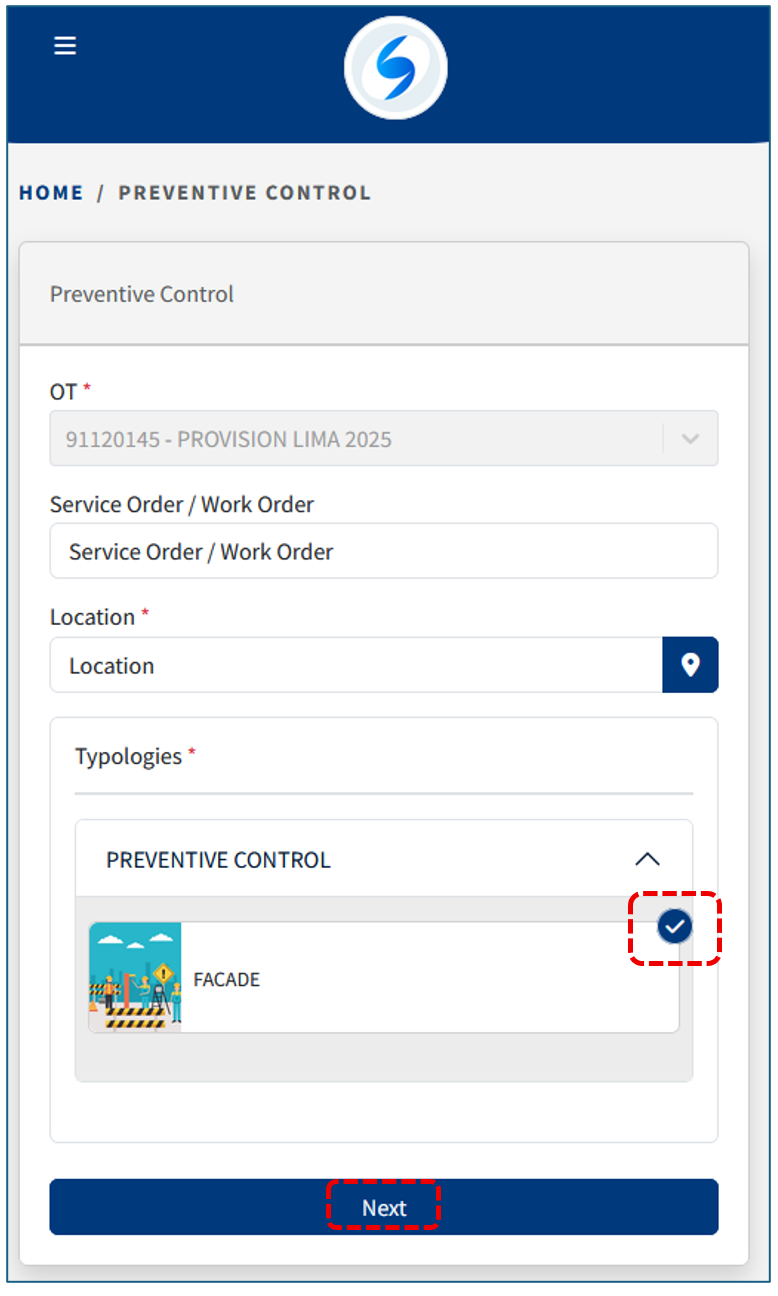The image size is (778, 1296).
Task: Click the location pin icon button
Action: point(690,665)
